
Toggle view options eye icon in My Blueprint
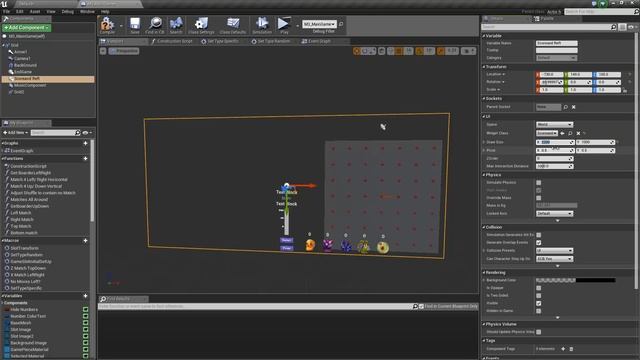tap(86, 133)
